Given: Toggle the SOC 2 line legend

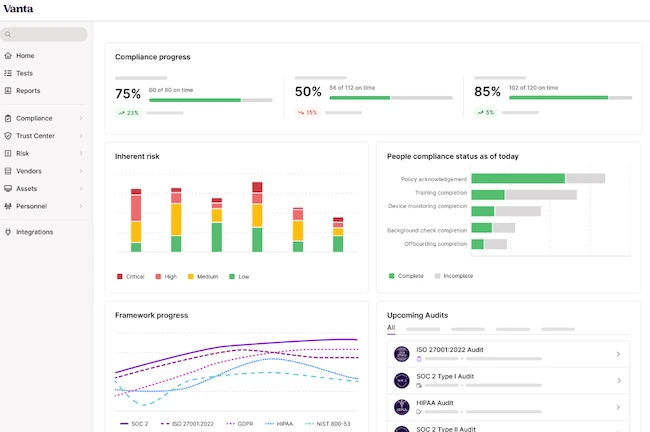Looking at the screenshot, I should pyautogui.click(x=133, y=424).
